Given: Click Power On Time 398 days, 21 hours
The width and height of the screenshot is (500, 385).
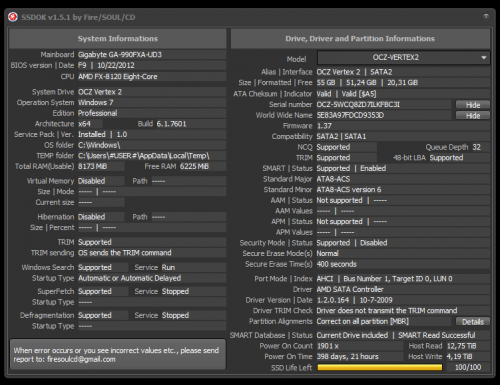Looking at the screenshot, I should pos(348,357).
